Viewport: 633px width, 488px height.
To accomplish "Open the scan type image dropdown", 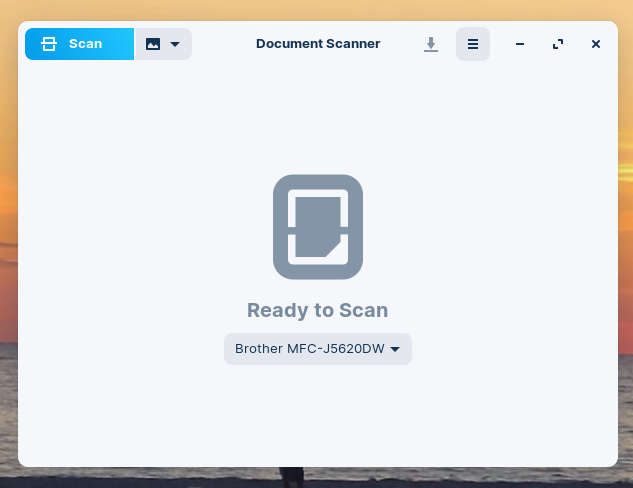I will [x=163, y=44].
